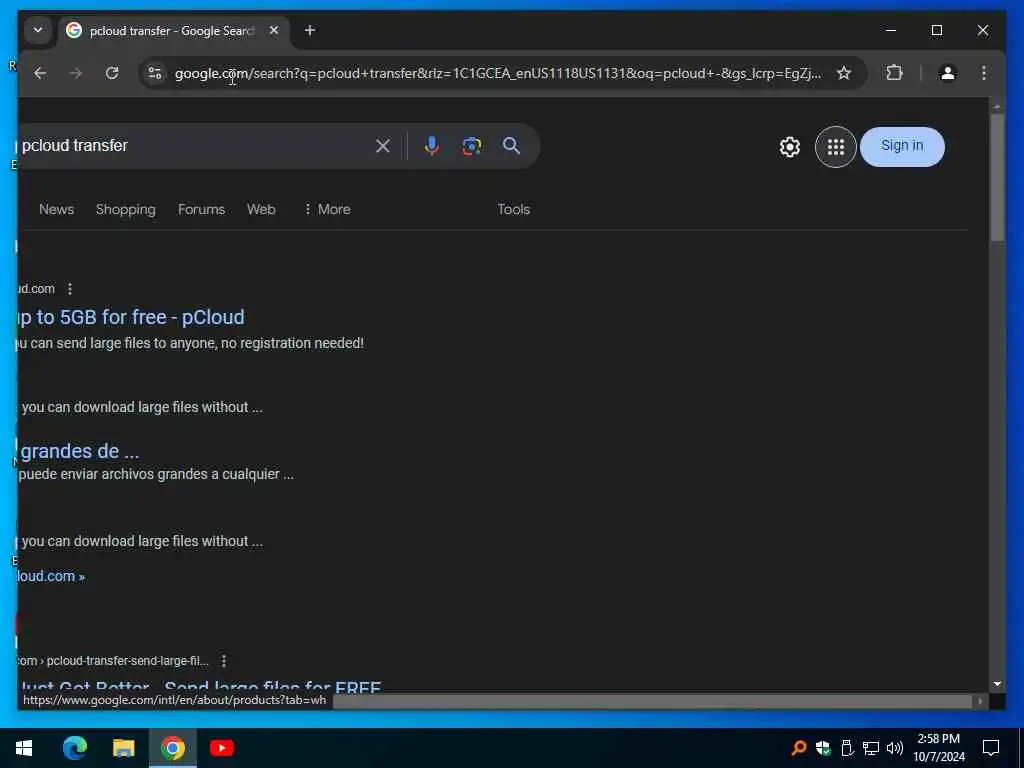Open File Explorer from the taskbar
Screen dimensions: 1024x768
click(123, 748)
